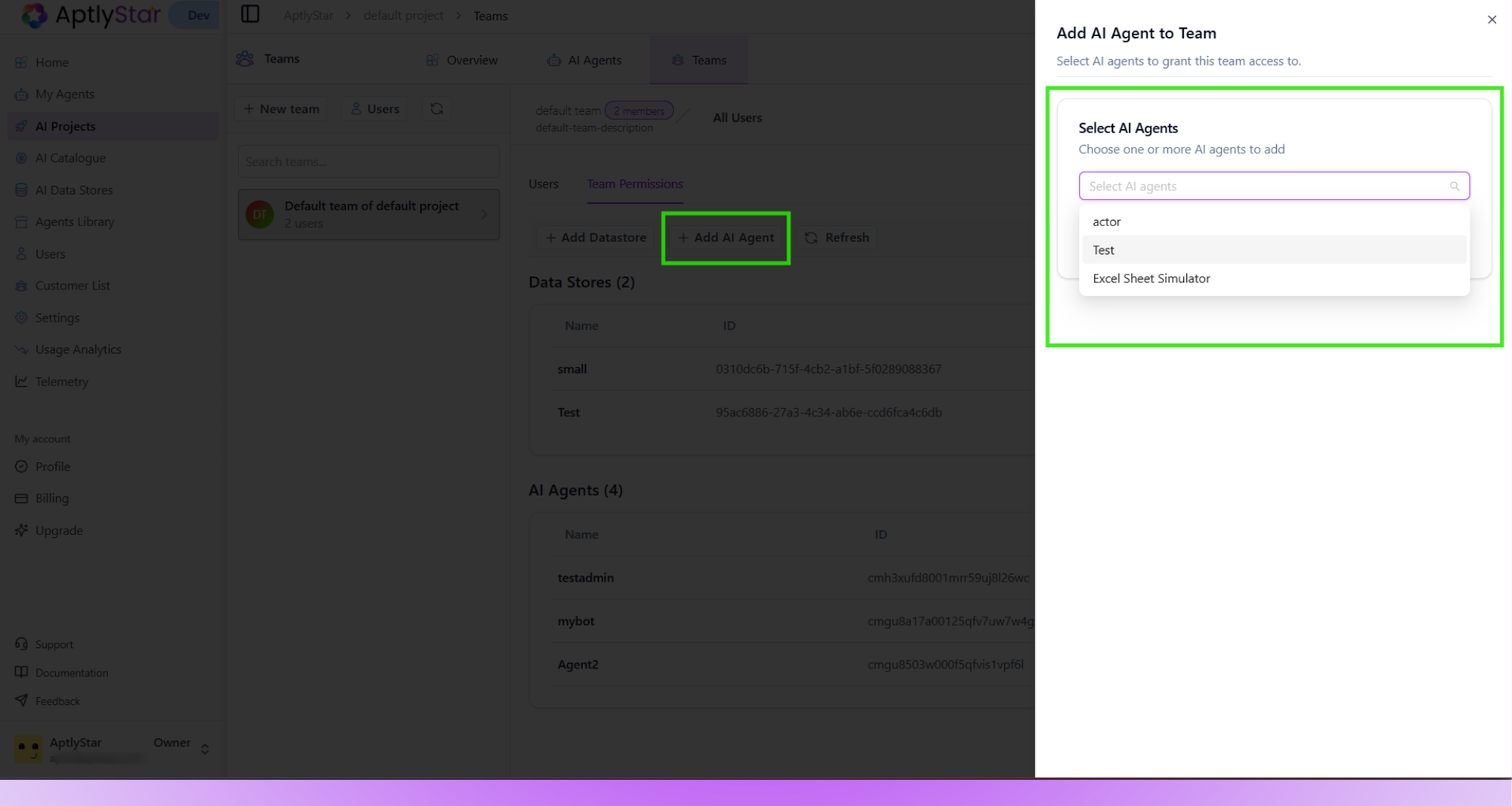Click the search icon in Select AI agents field
This screenshot has width=1512, height=806.
(x=1455, y=186)
